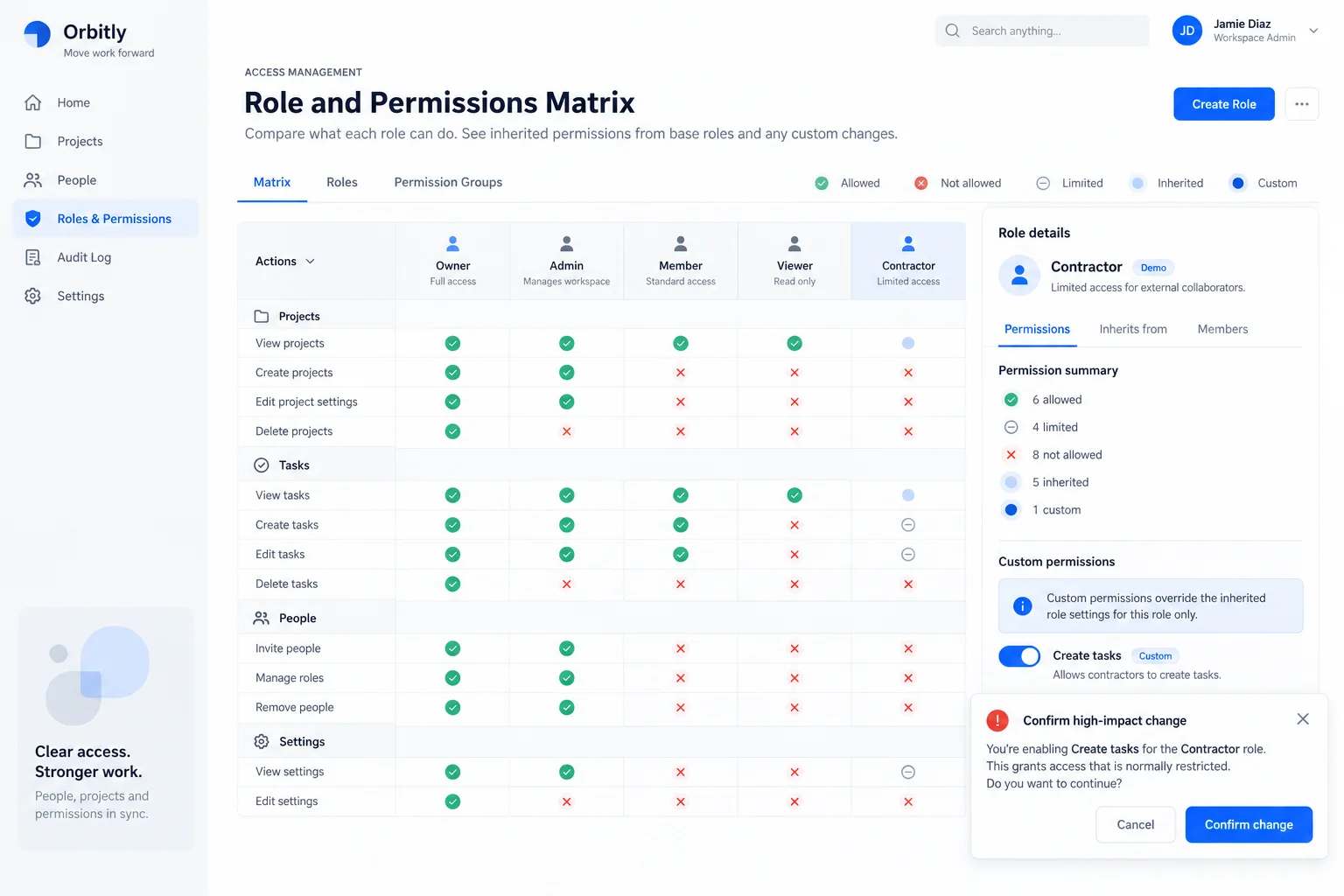Toggle Contractor's limited View settings cell
Screen dimensions: 1344x896
[x=908, y=772]
